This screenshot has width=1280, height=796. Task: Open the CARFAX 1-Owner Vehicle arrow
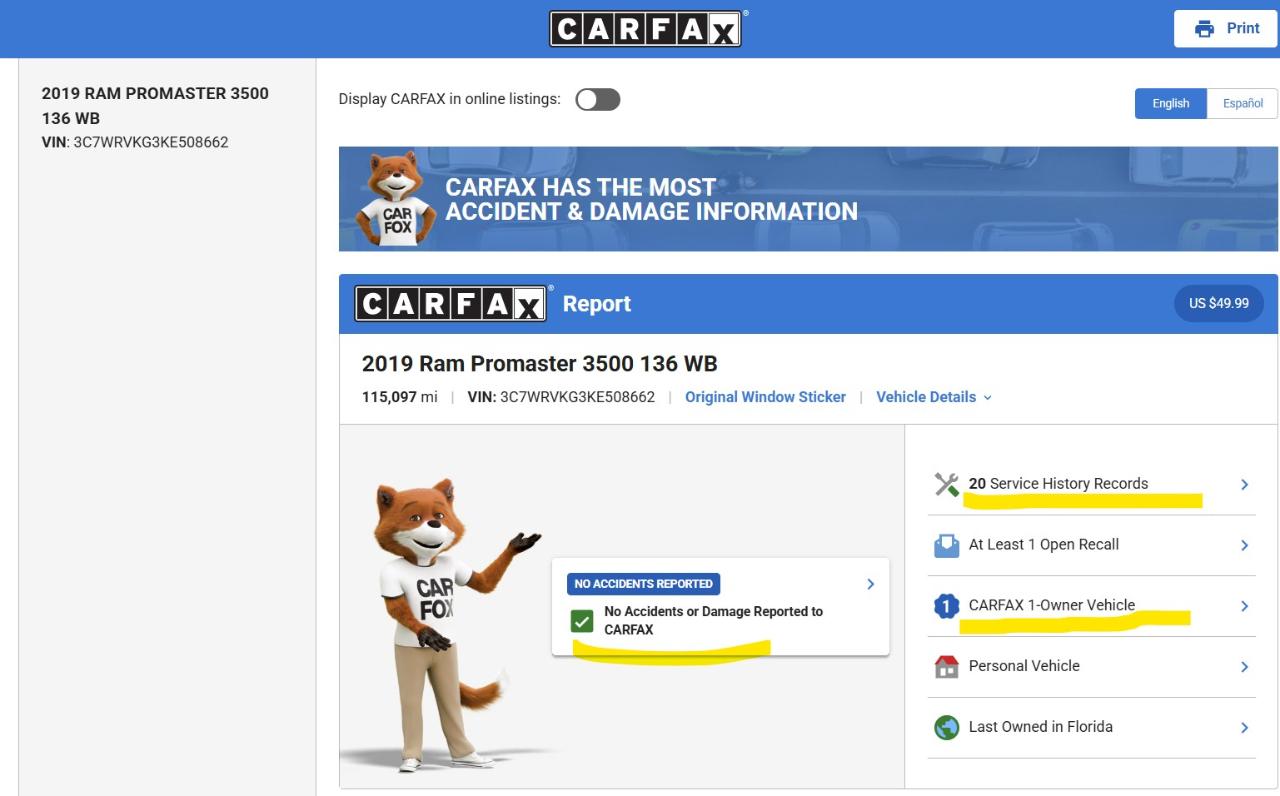point(1245,606)
